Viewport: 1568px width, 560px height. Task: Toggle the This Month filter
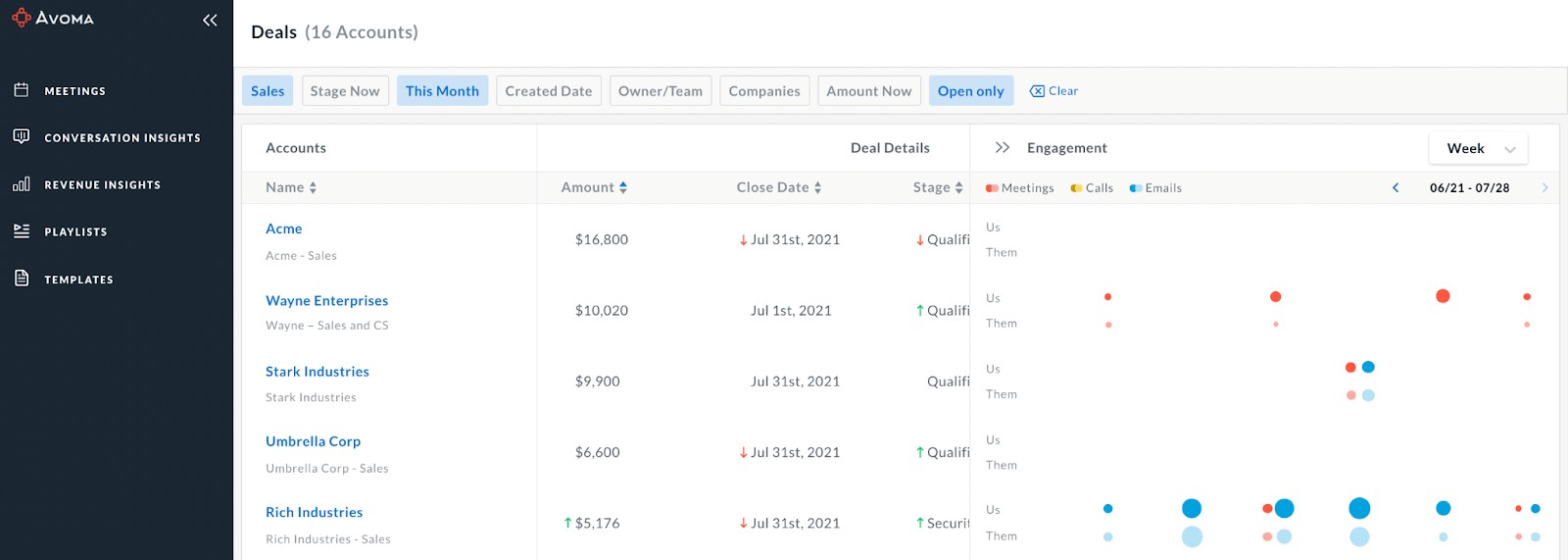point(442,91)
